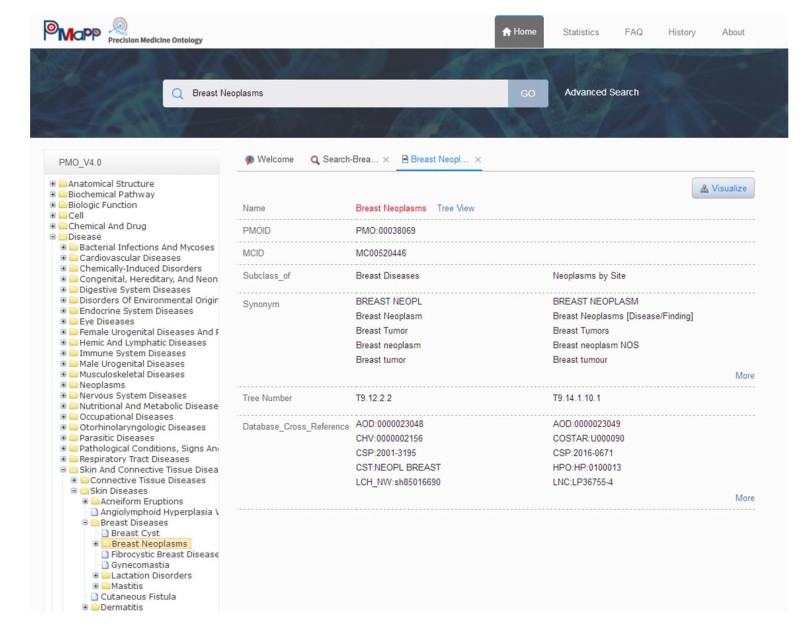Expand the Lactation Disorders node
Screen dimensions: 812x627
pyautogui.click(x=96, y=575)
